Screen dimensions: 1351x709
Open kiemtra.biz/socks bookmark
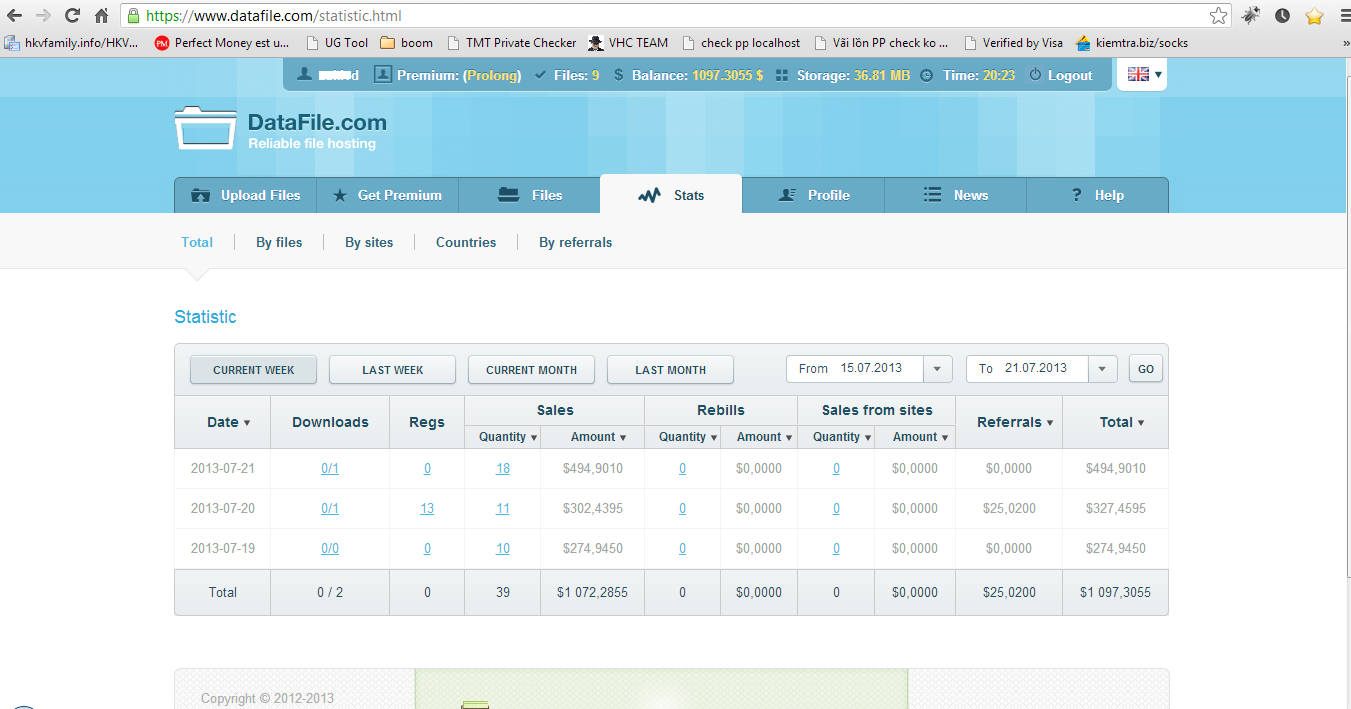(x=1132, y=43)
